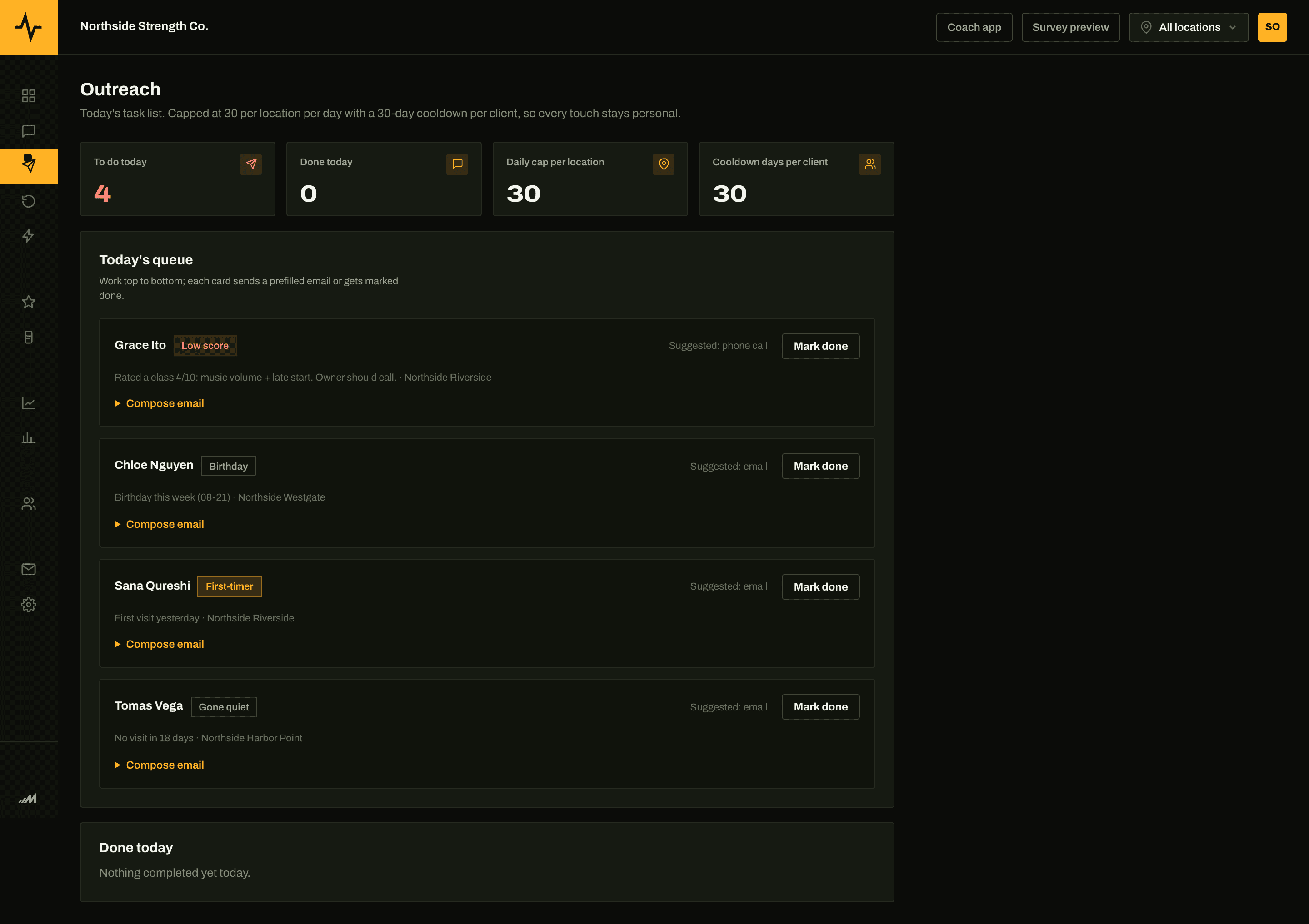Image resolution: width=1309 pixels, height=924 pixels.
Task: Click the Low score tag
Action: tap(205, 346)
